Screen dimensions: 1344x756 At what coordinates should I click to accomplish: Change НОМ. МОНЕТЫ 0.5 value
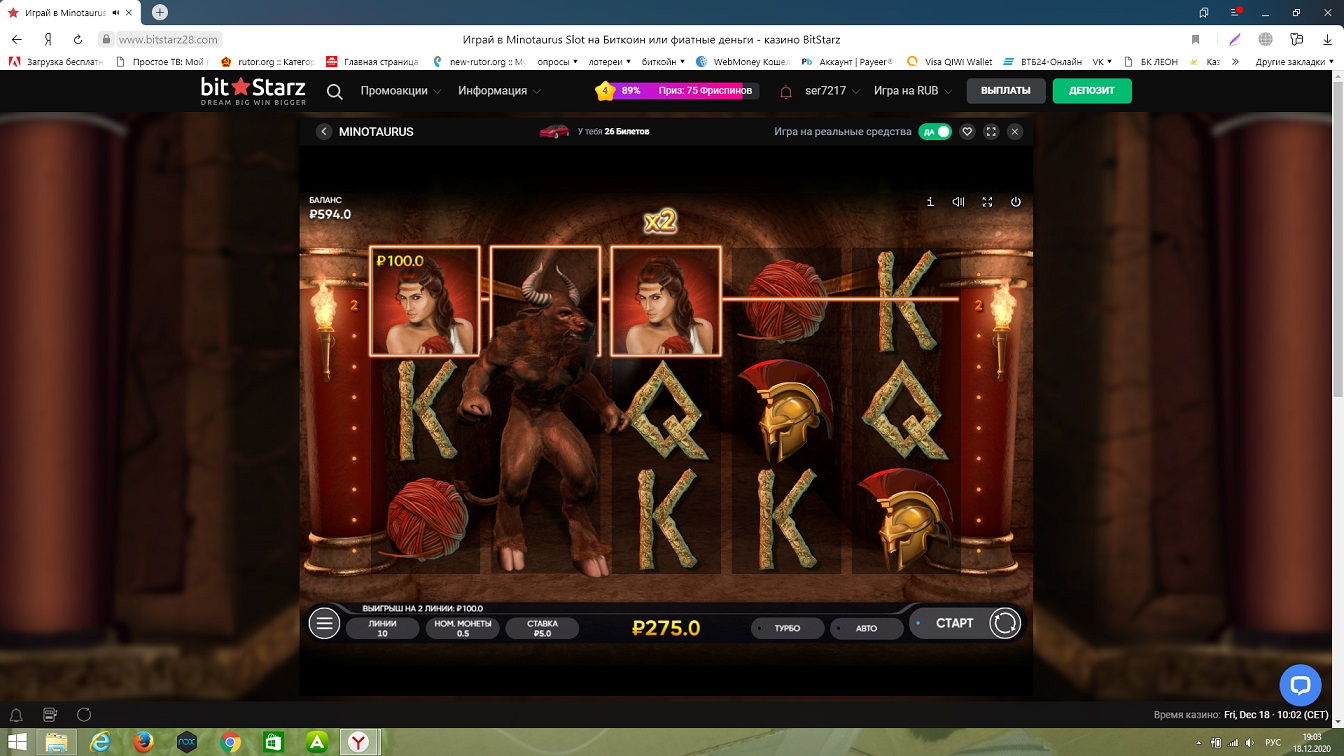(x=463, y=628)
